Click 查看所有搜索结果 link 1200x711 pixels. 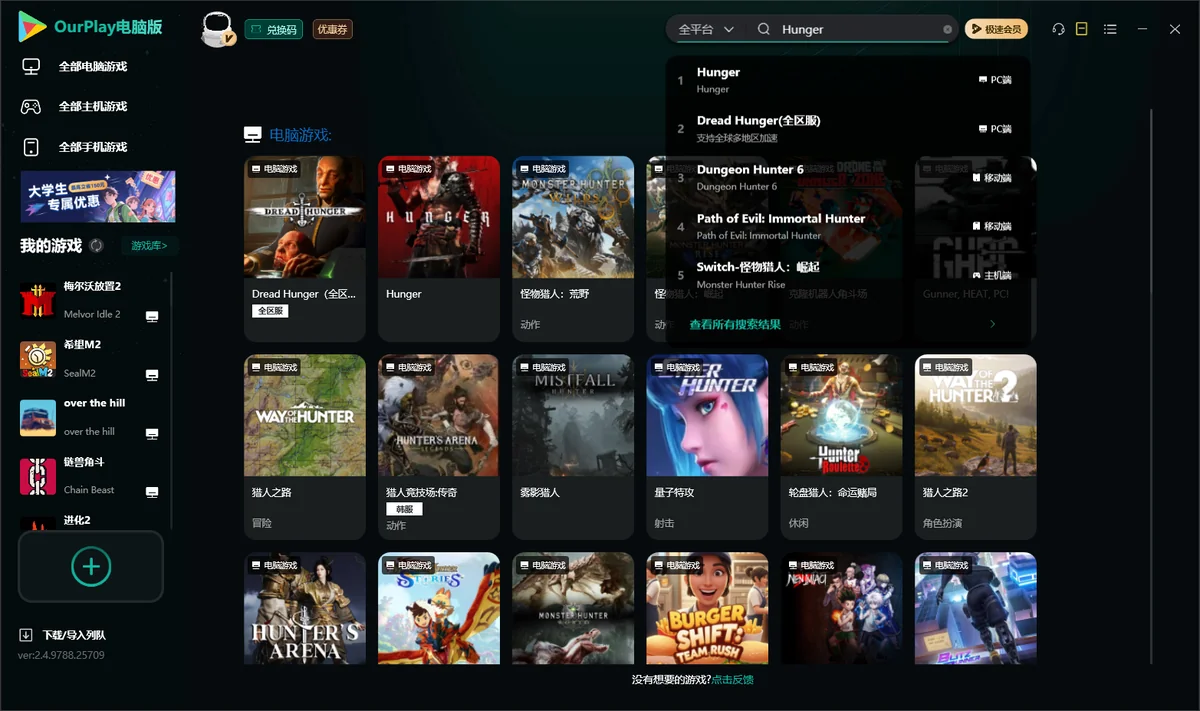tap(735, 325)
